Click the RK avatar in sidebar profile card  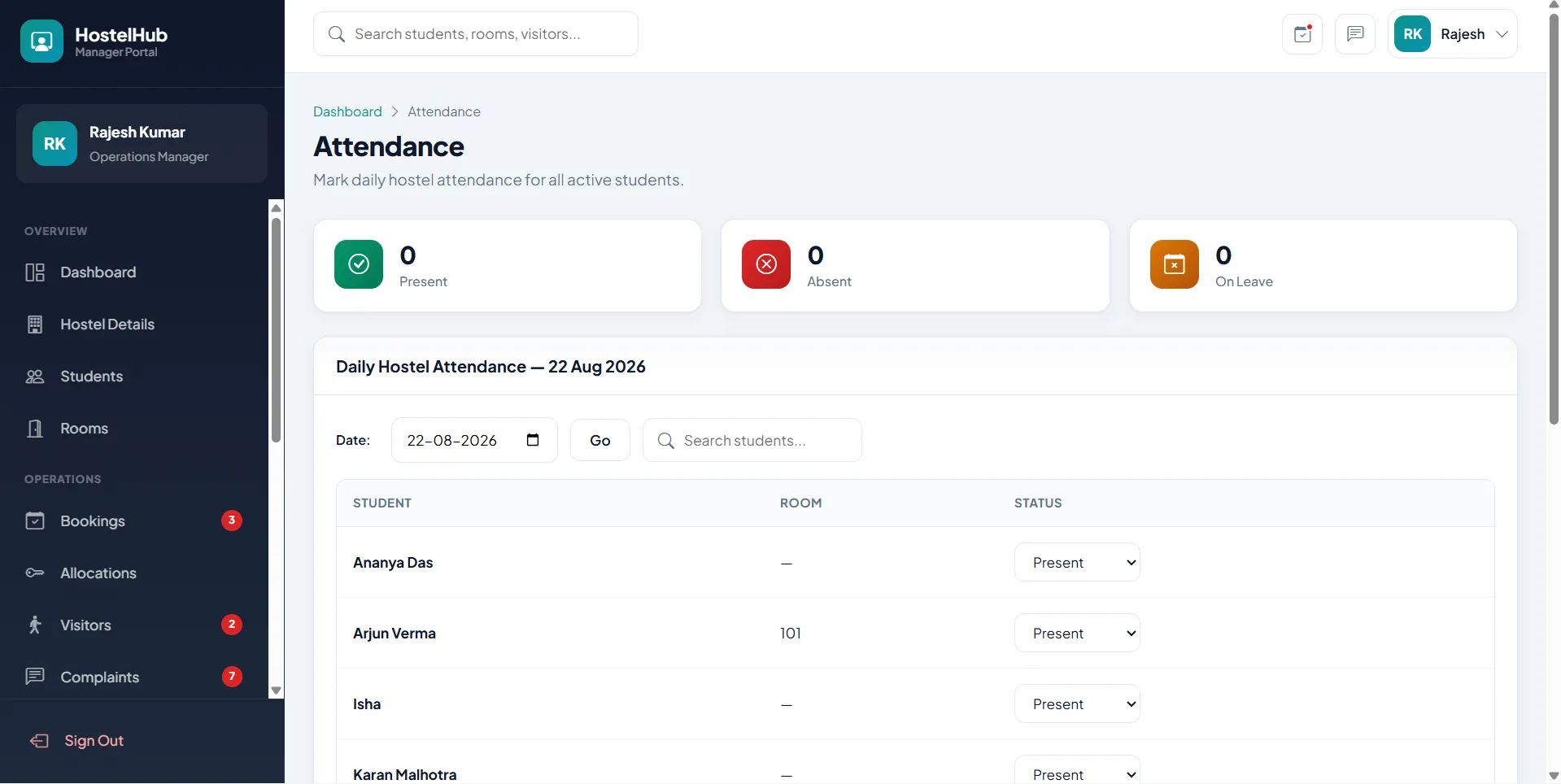55,143
